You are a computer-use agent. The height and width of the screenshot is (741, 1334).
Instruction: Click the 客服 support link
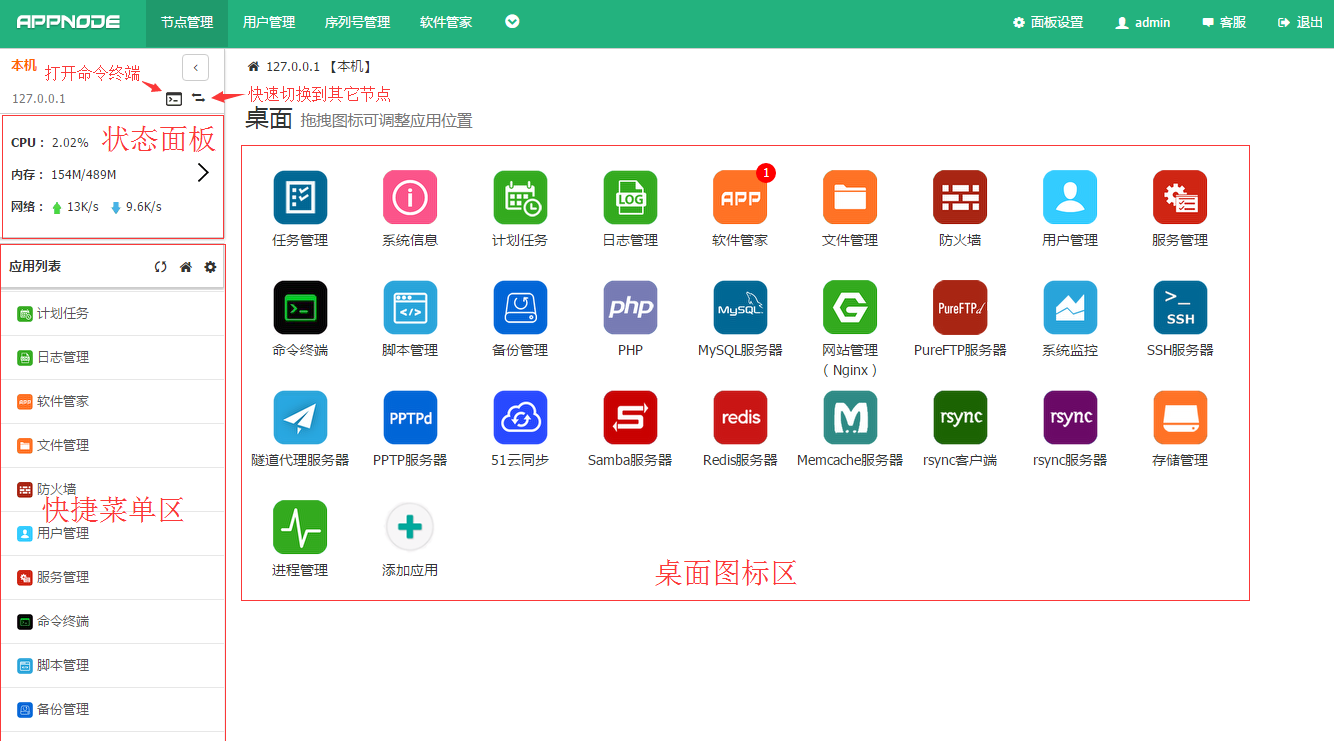pyautogui.click(x=1224, y=22)
